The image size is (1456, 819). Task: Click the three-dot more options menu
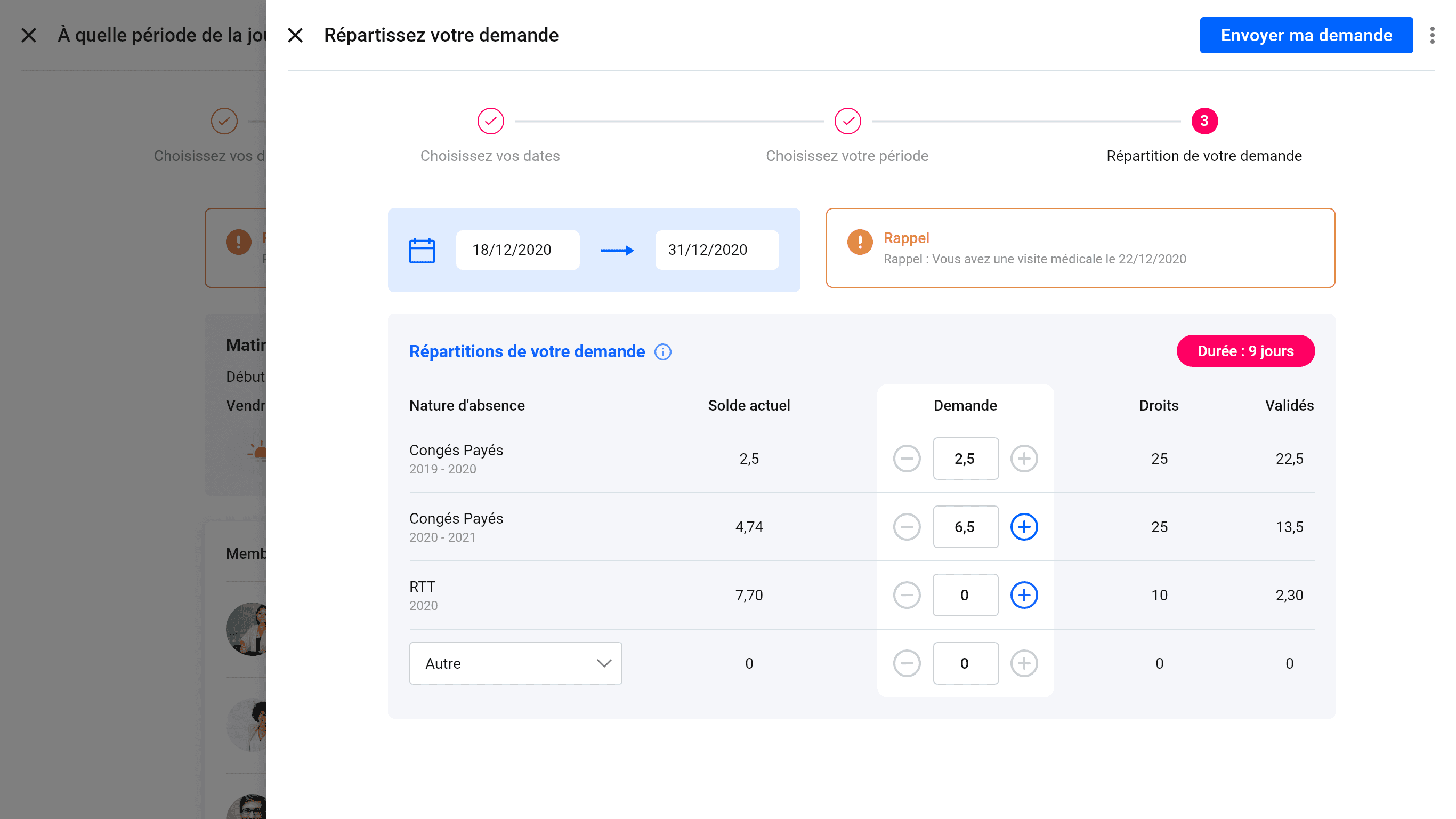click(1431, 35)
